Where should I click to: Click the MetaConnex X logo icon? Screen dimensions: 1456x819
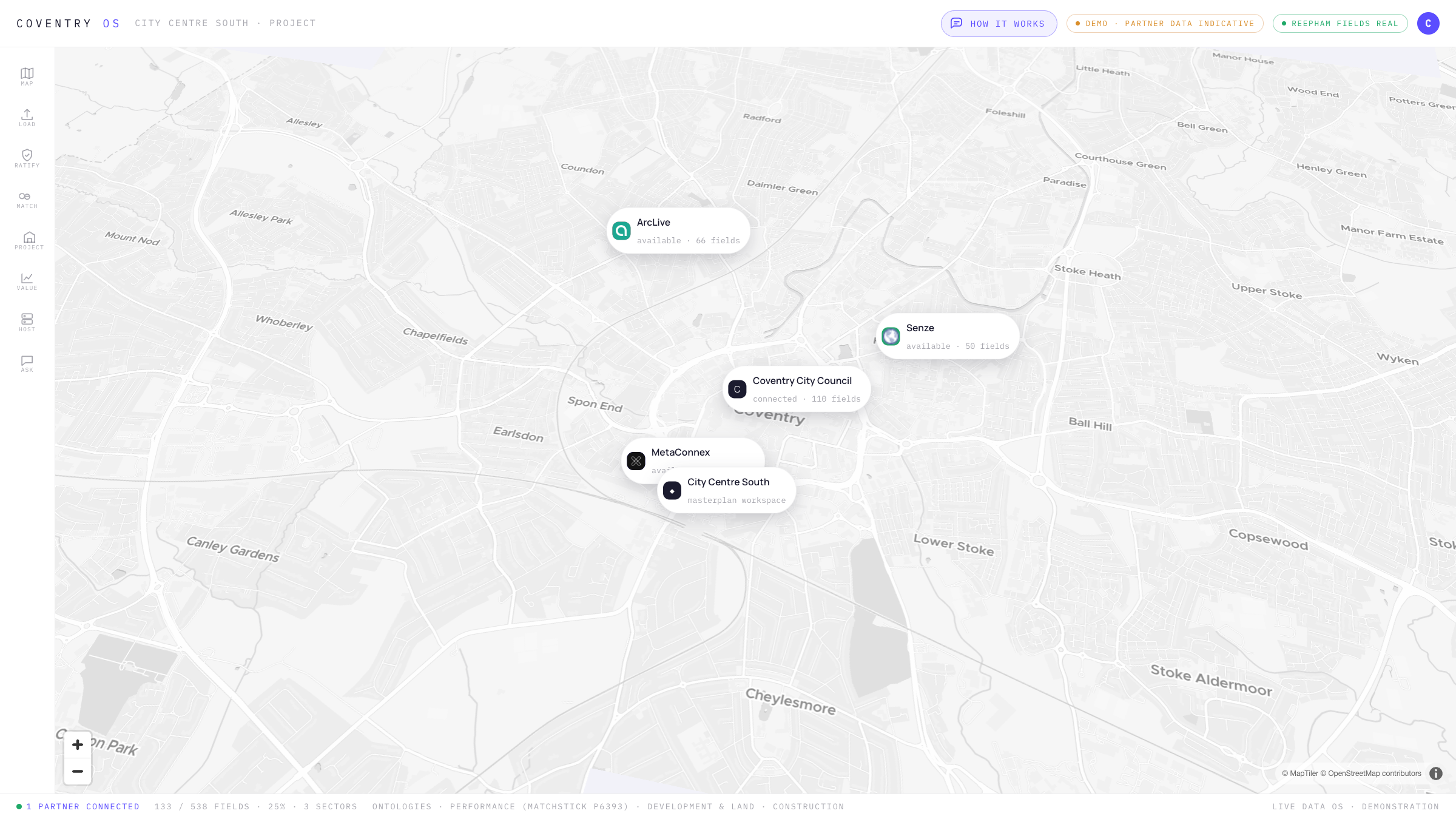point(636,461)
